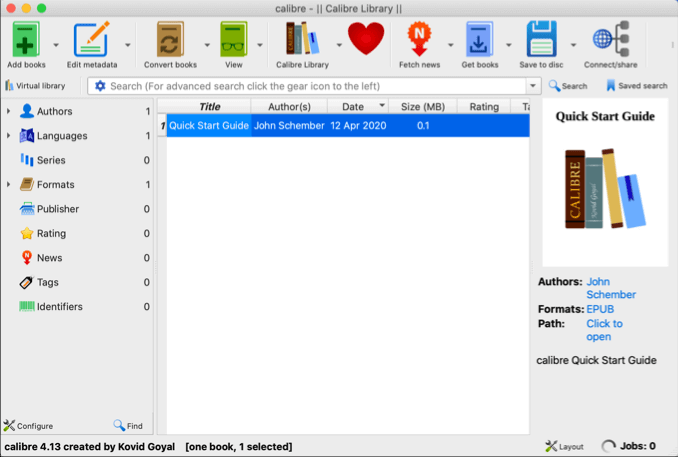Open the Get books store icon
The image size is (678, 457).
[479, 40]
